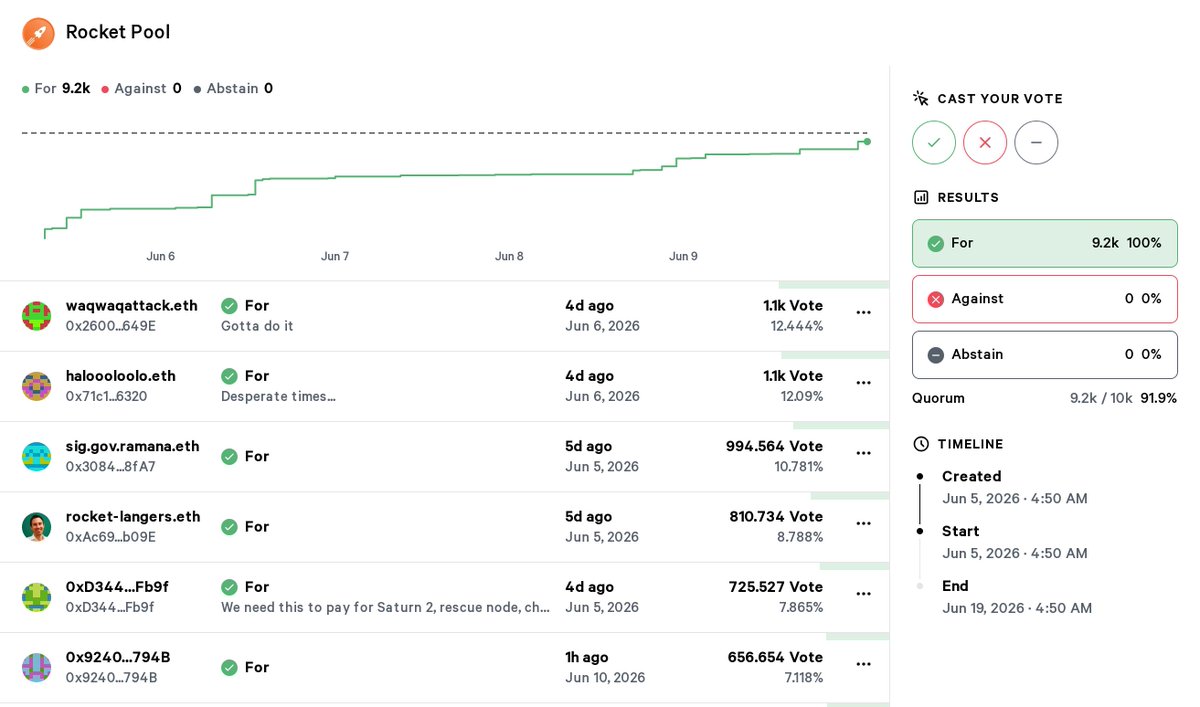Click the green For checkmark in halooloolo.eth row
Screen dimensions: 1200x707
coord(229,376)
